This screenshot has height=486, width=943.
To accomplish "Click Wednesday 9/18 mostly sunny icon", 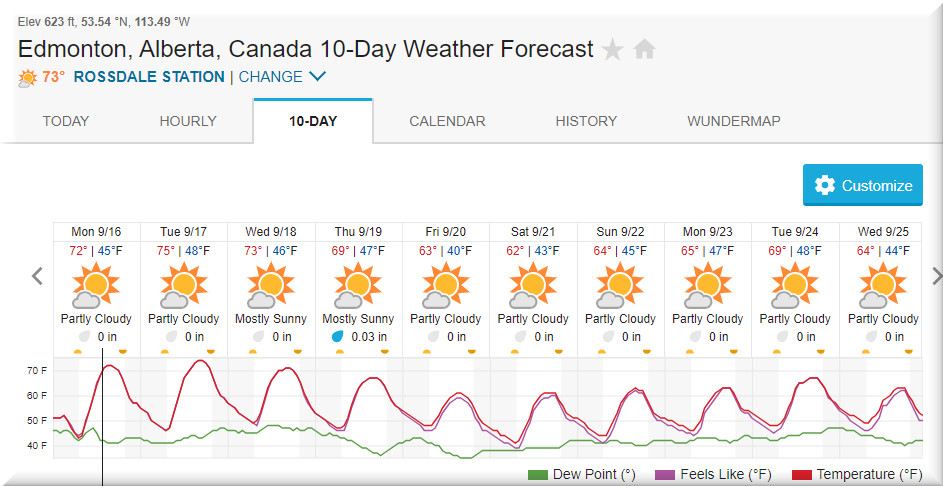I will (270, 286).
